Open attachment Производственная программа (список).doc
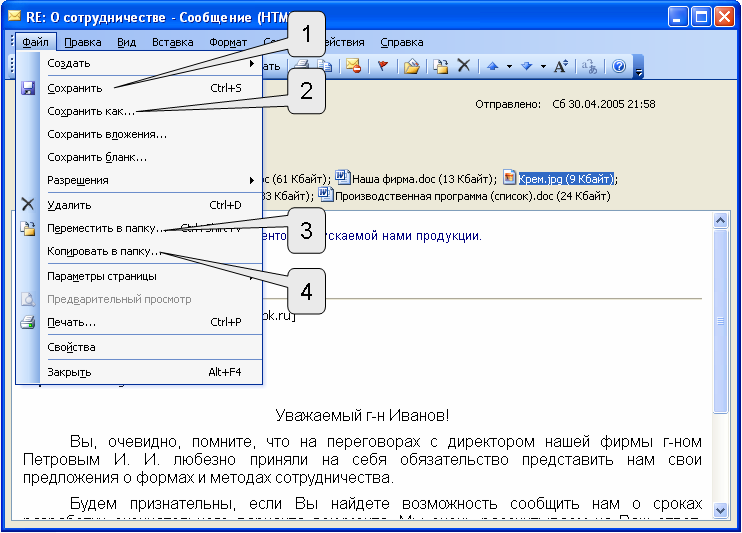 coord(464,195)
